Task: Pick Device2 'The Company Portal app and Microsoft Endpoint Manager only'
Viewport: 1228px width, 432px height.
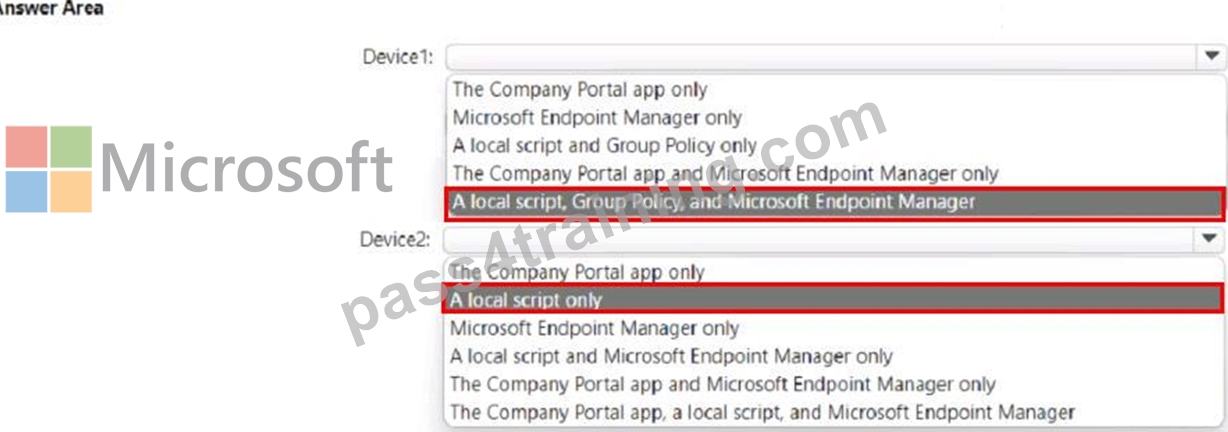Action: 723,384
